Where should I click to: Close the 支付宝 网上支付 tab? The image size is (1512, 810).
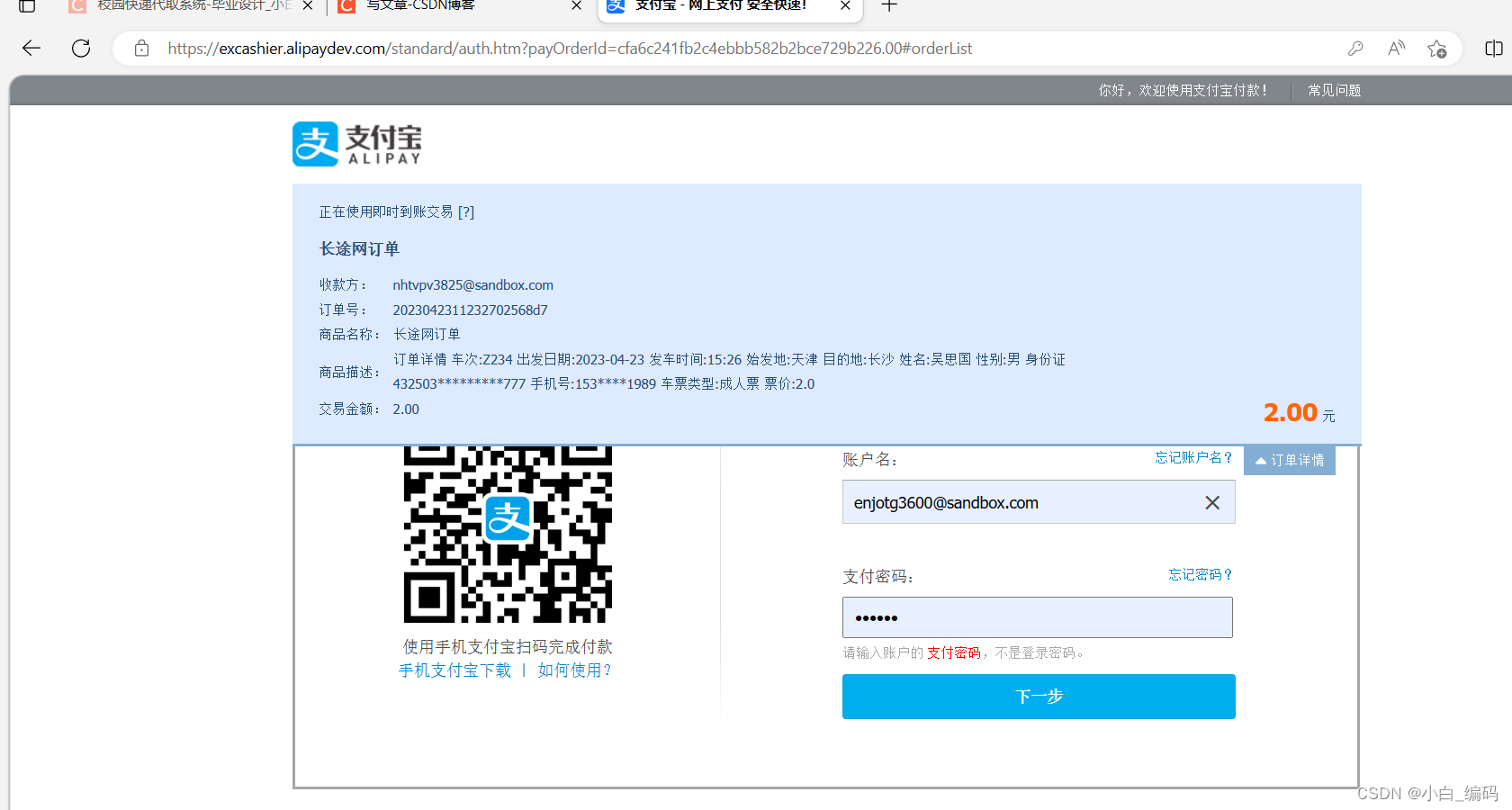[845, 5]
